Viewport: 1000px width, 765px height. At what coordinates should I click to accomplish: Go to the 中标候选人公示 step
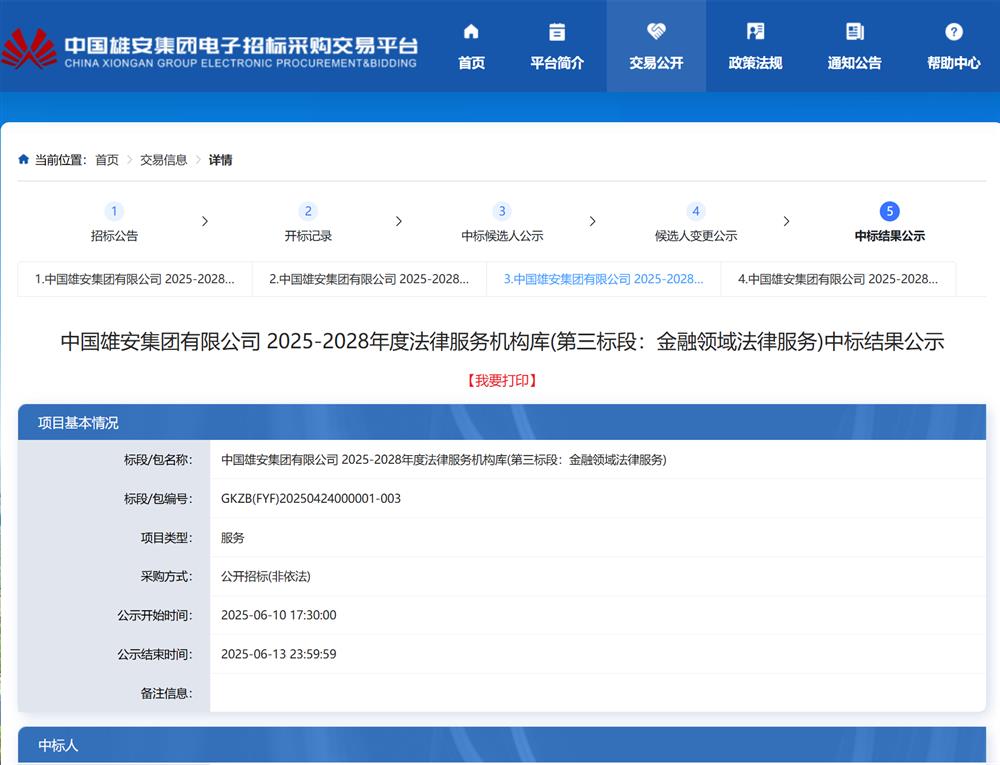tap(502, 236)
